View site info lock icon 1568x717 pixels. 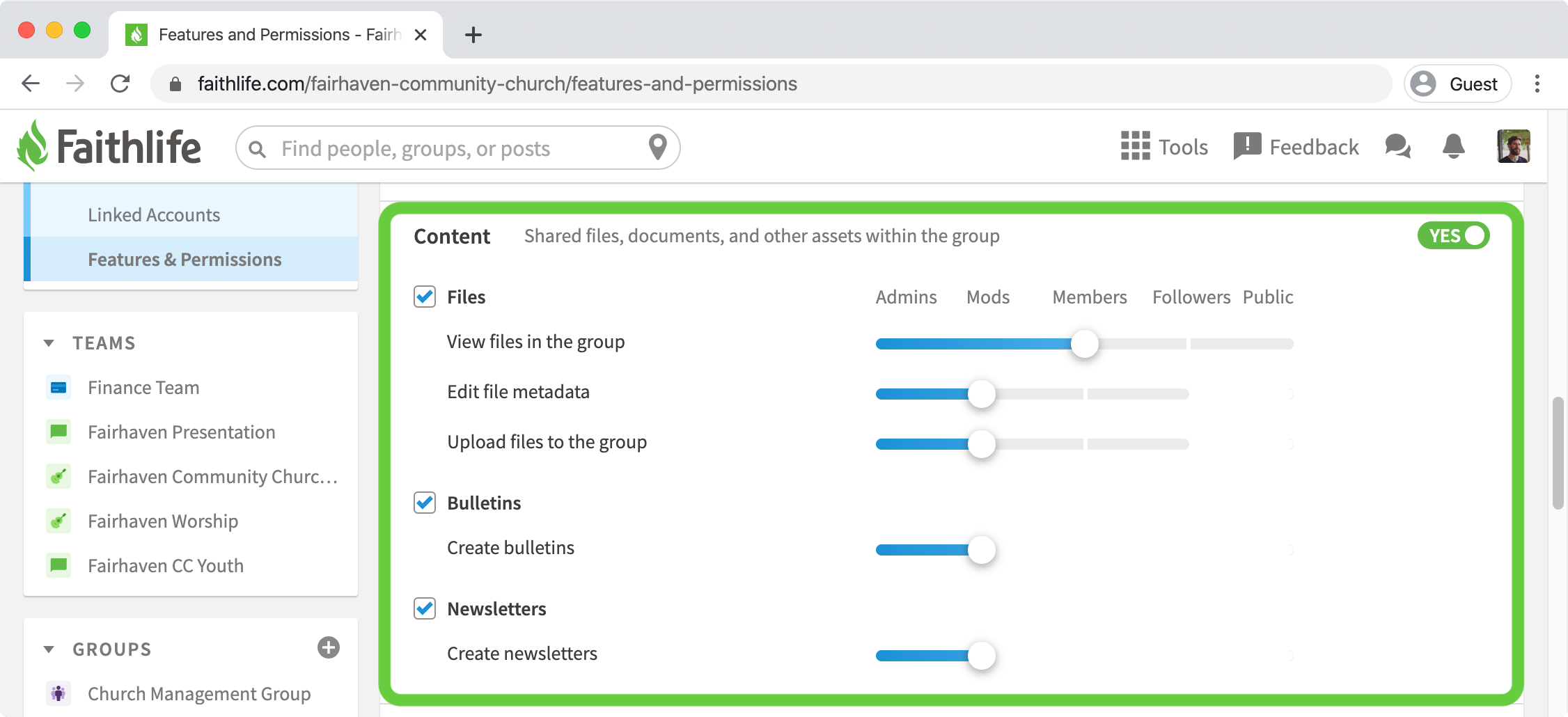[x=175, y=84]
